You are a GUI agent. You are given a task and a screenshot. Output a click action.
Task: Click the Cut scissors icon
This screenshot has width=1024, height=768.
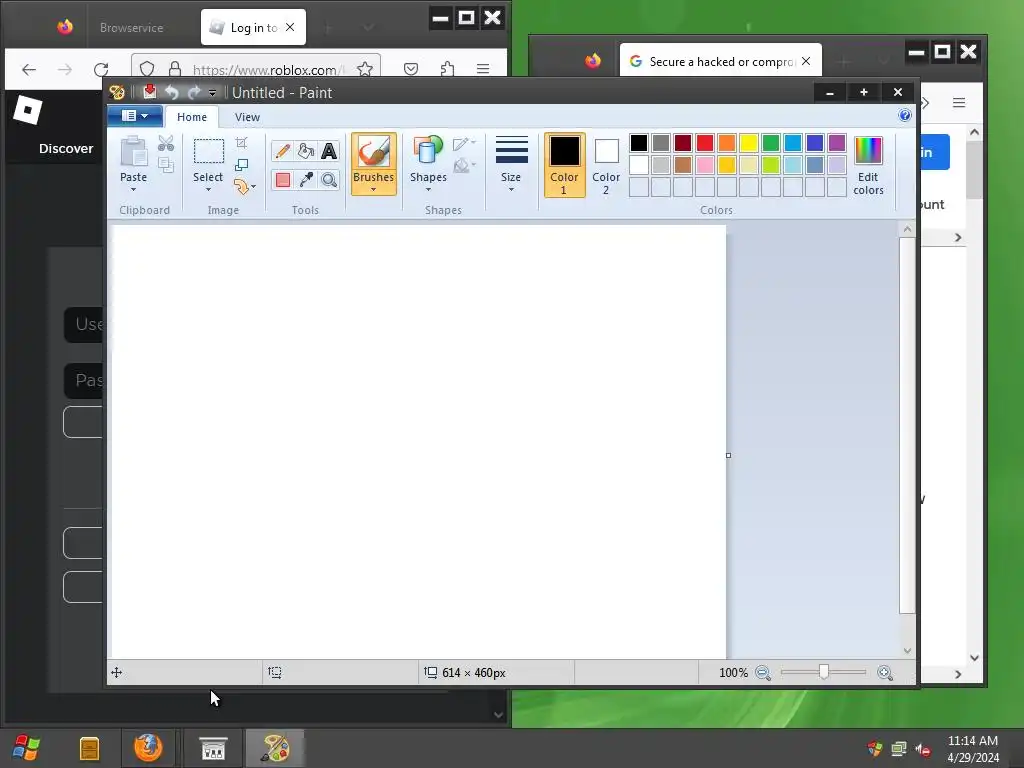tap(166, 144)
